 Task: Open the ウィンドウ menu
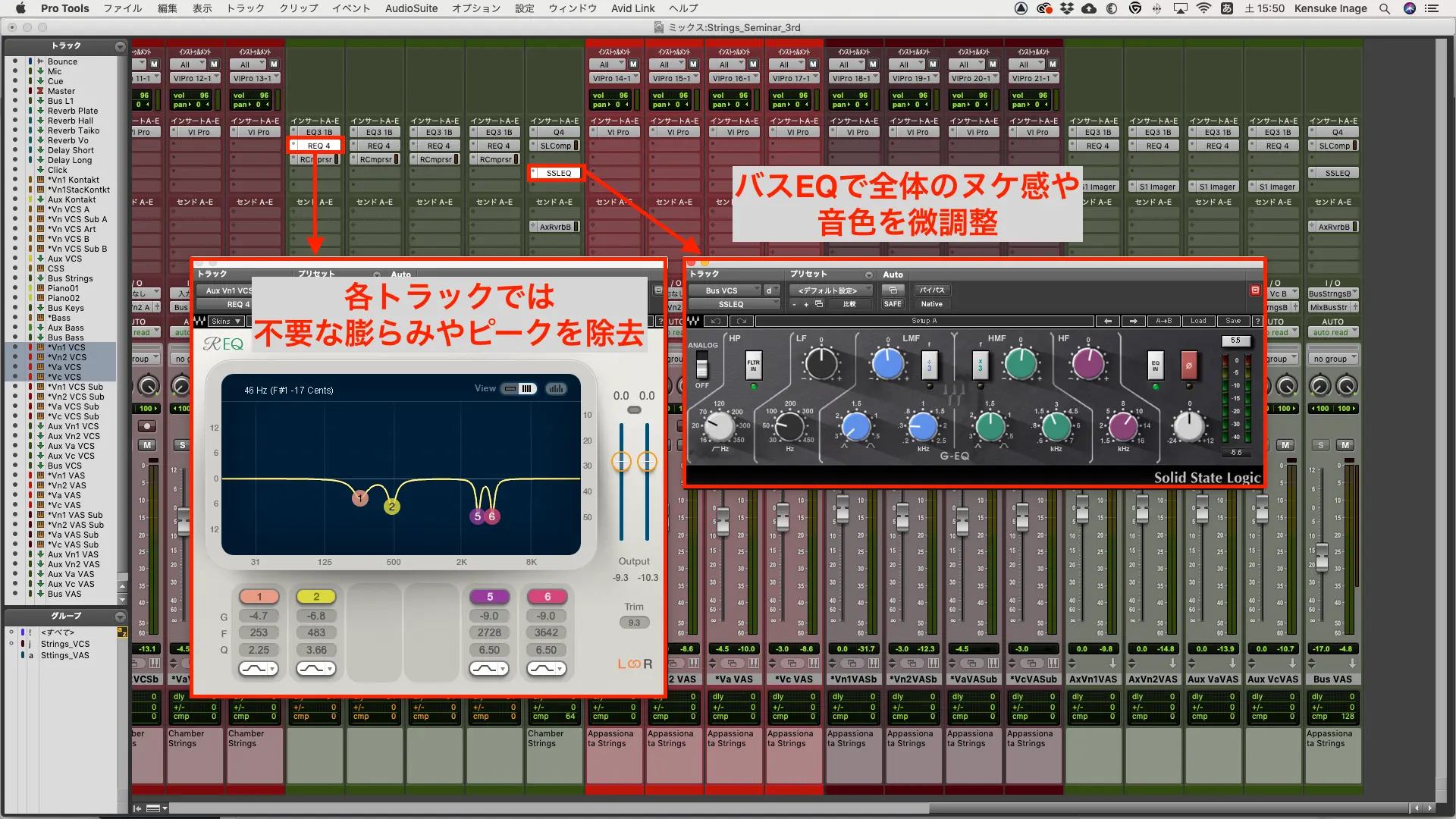[573, 8]
